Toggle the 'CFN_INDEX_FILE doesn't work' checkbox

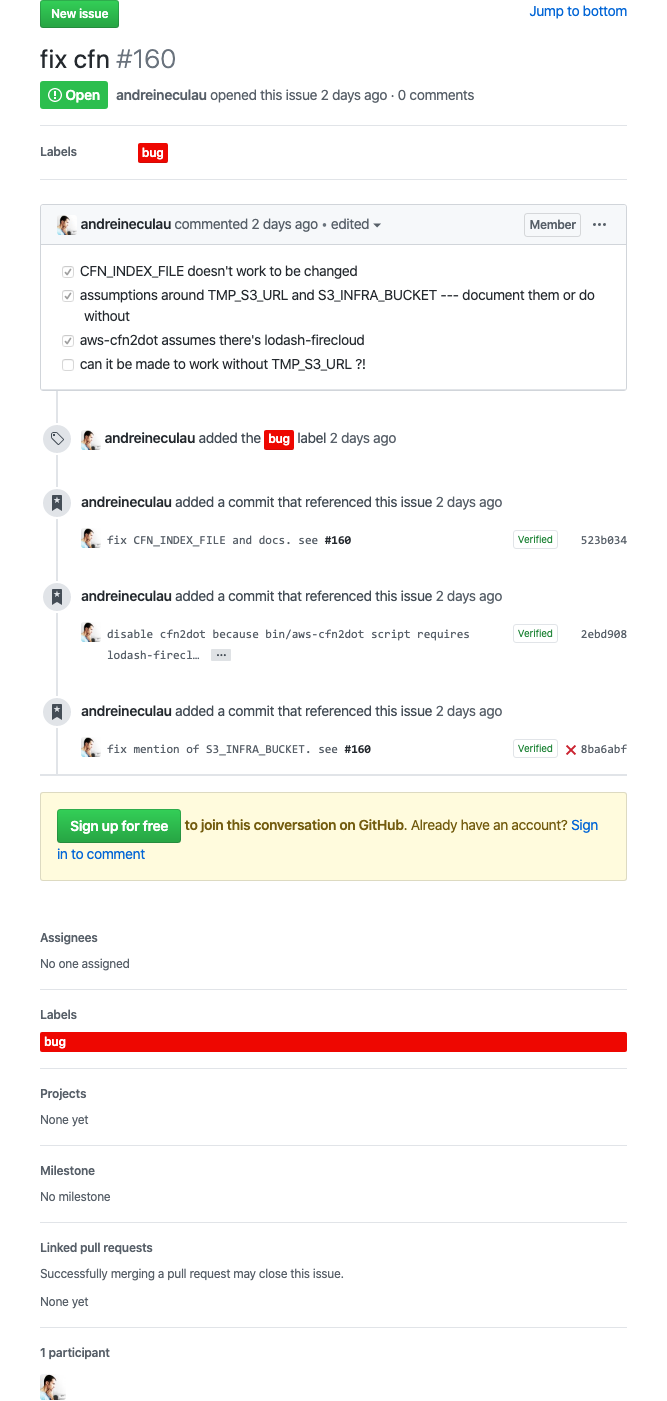[68, 271]
